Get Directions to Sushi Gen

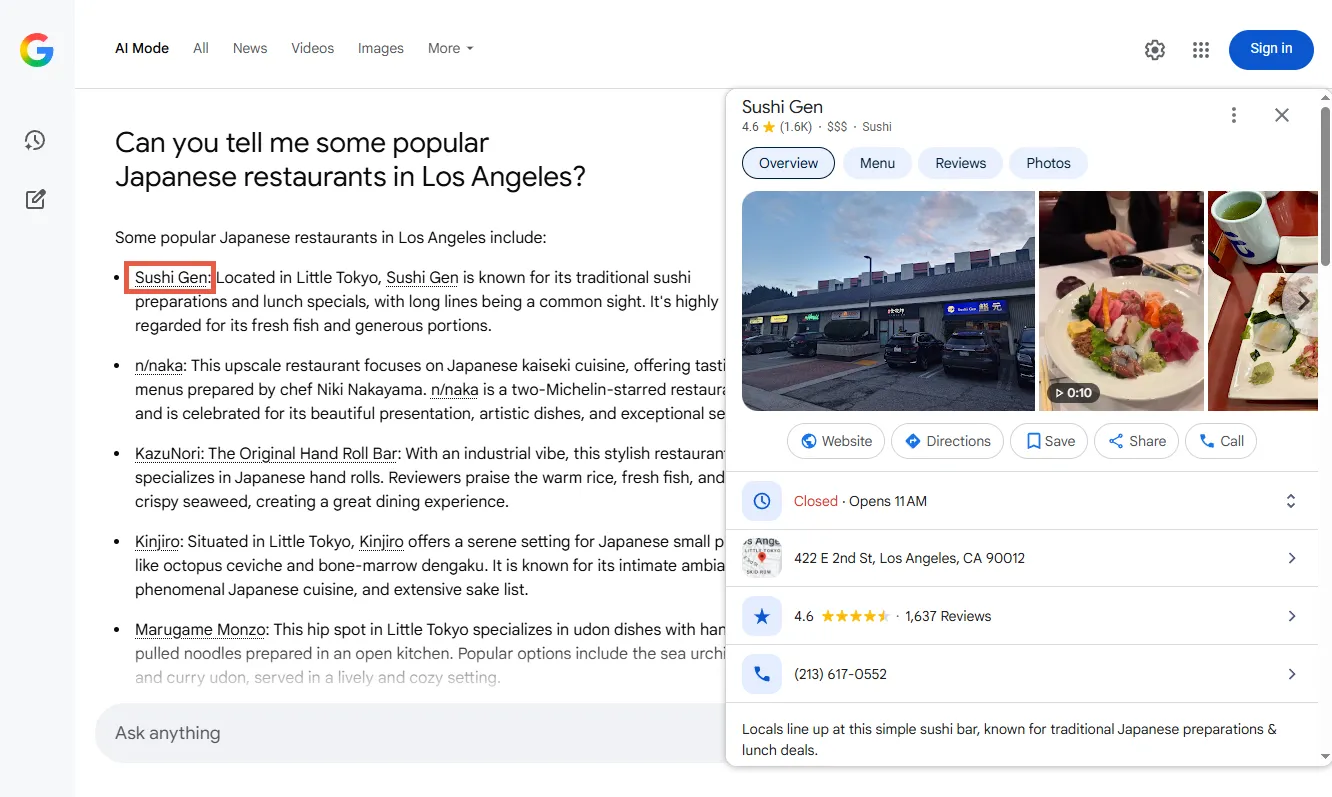pyautogui.click(x=947, y=441)
